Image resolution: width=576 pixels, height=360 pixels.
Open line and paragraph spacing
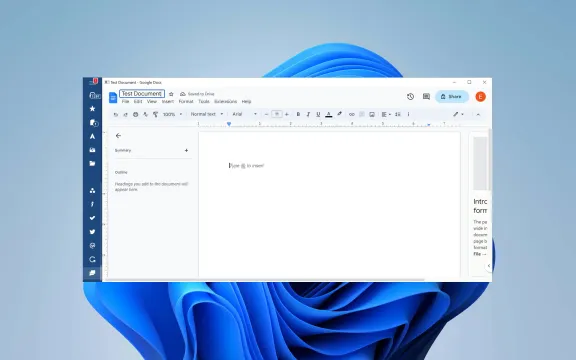(398, 115)
